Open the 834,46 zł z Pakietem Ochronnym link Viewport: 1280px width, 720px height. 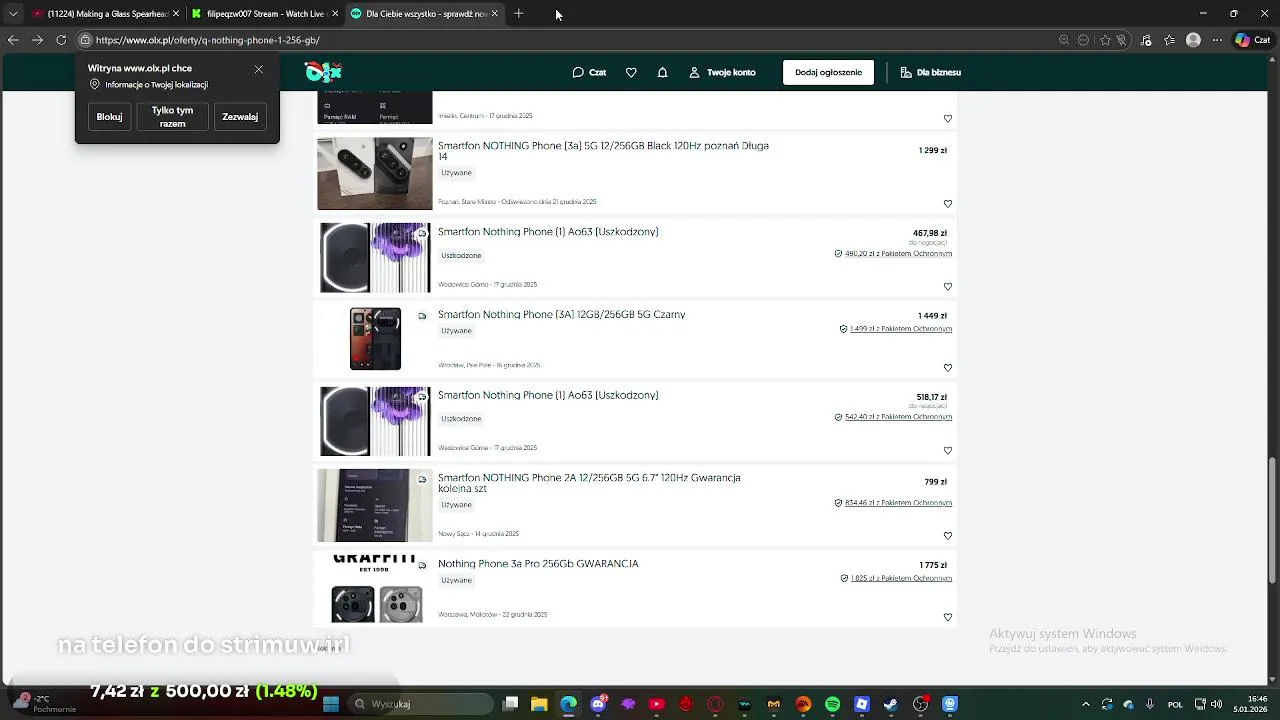[898, 503]
